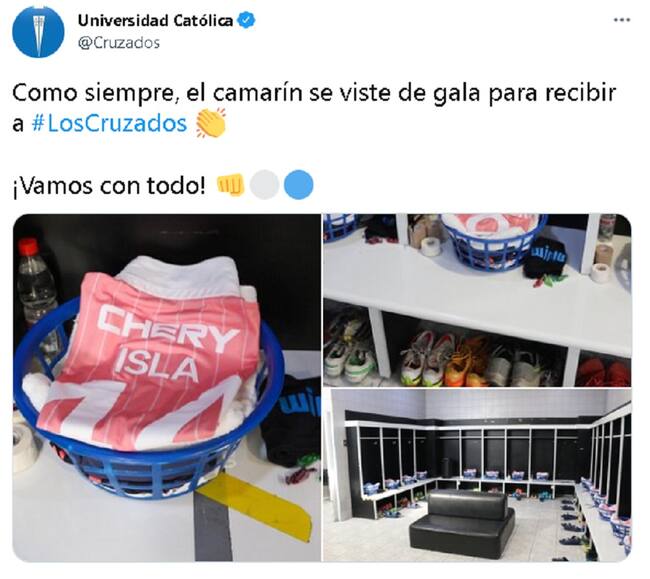Click the tweet text about el camarín

point(314,108)
